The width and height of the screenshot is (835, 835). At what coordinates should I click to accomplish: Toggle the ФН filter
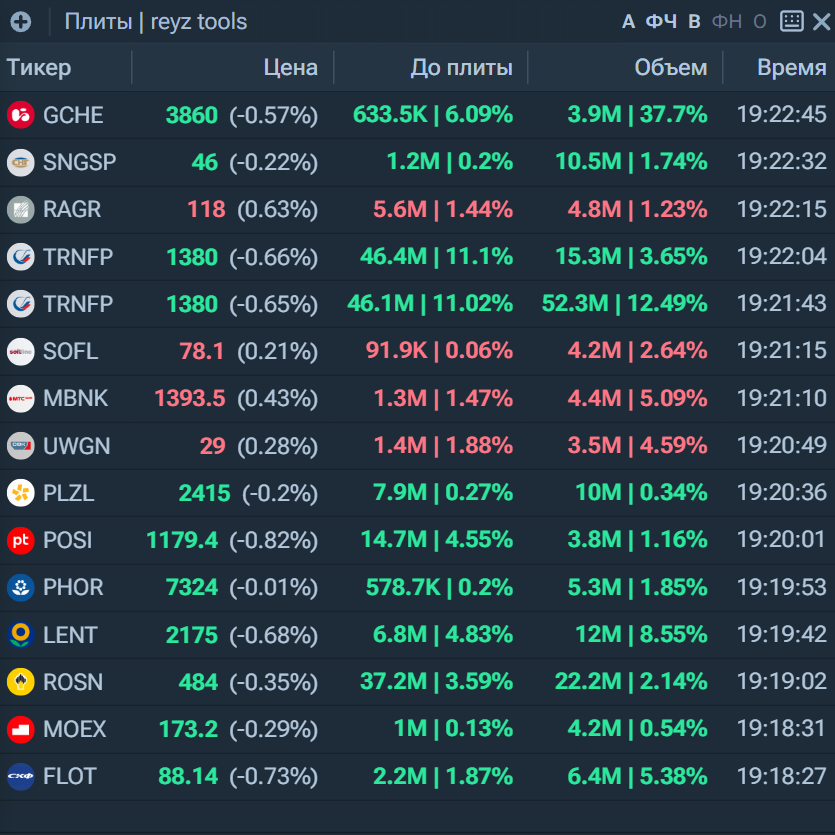[x=727, y=22]
